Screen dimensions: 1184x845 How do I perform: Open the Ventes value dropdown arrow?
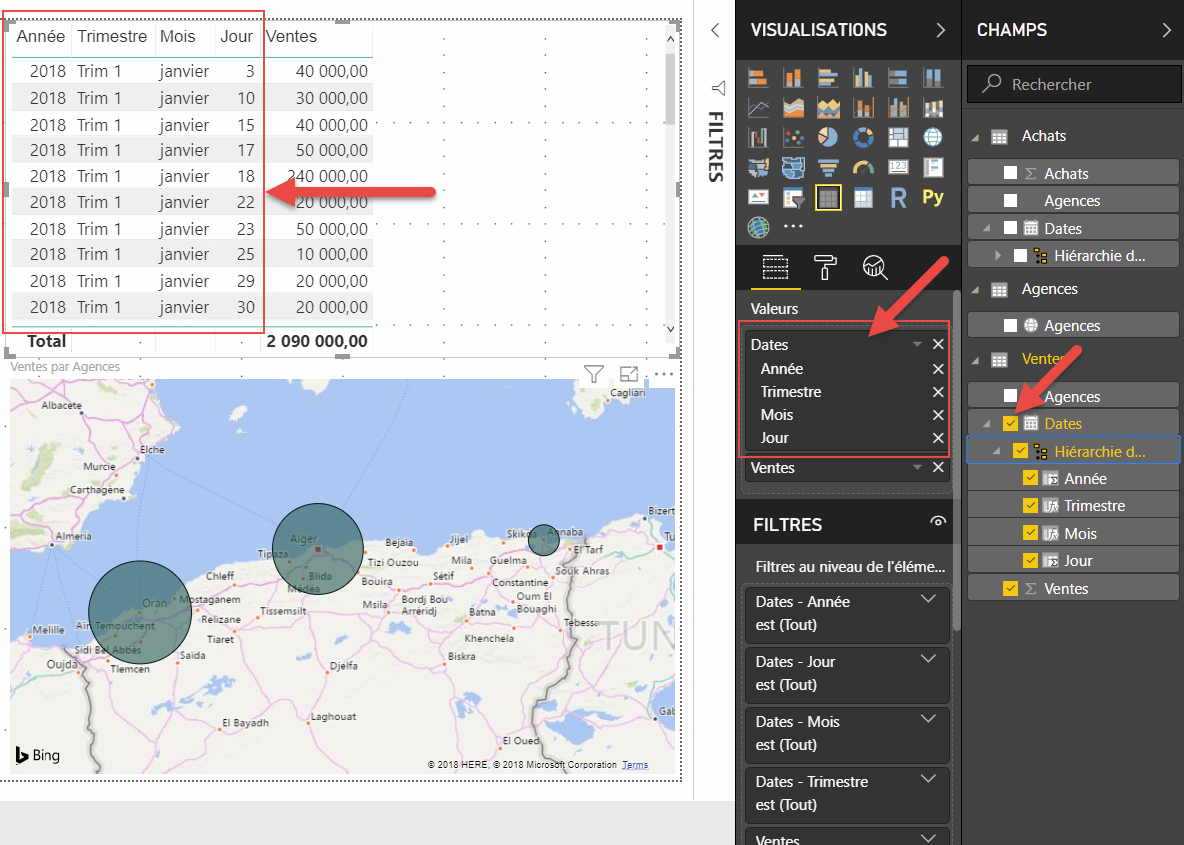pyautogui.click(x=917, y=467)
